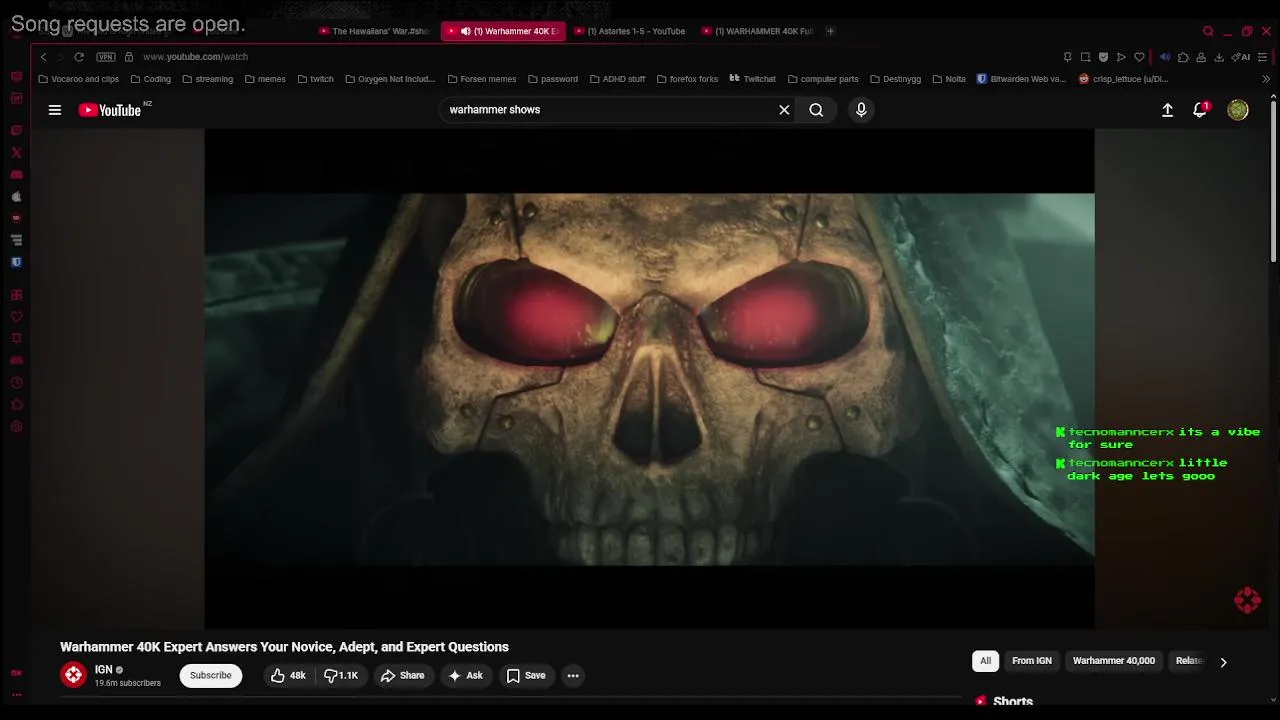Open the streaming bookmark folder

[x=207, y=79]
